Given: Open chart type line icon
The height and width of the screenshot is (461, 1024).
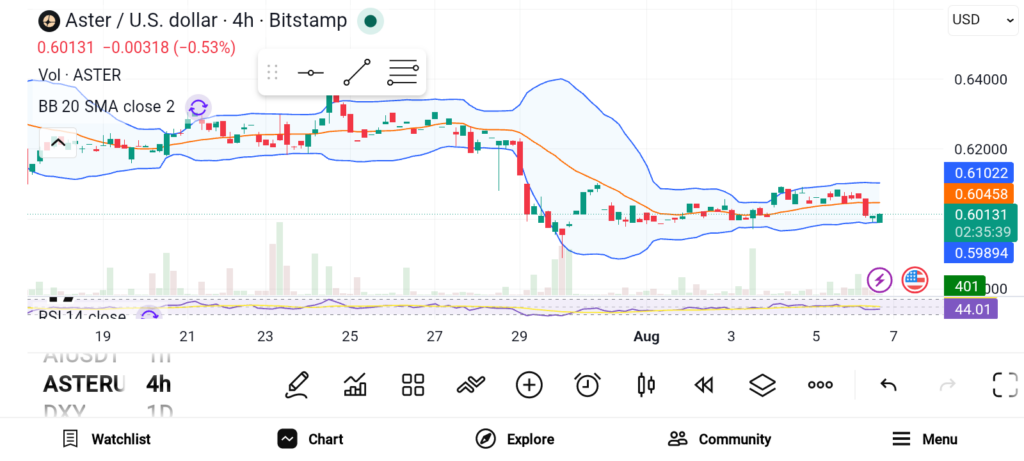Looking at the screenshot, I should 471,385.
